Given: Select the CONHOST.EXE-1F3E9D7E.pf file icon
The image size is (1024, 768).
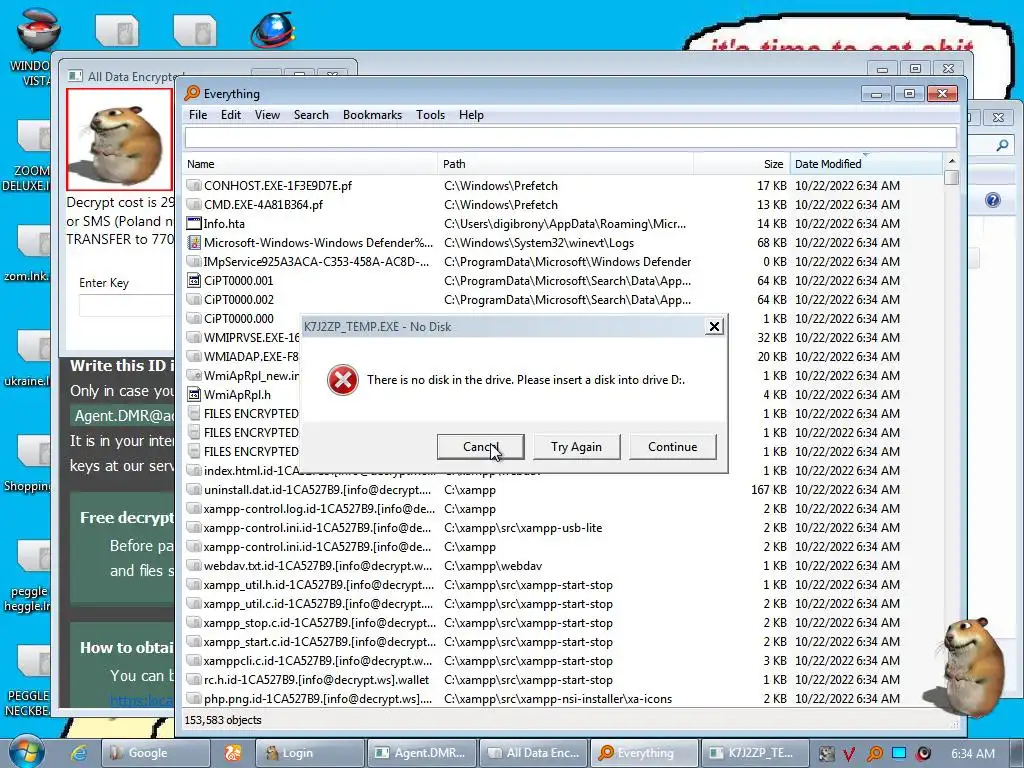Looking at the screenshot, I should (x=193, y=185).
